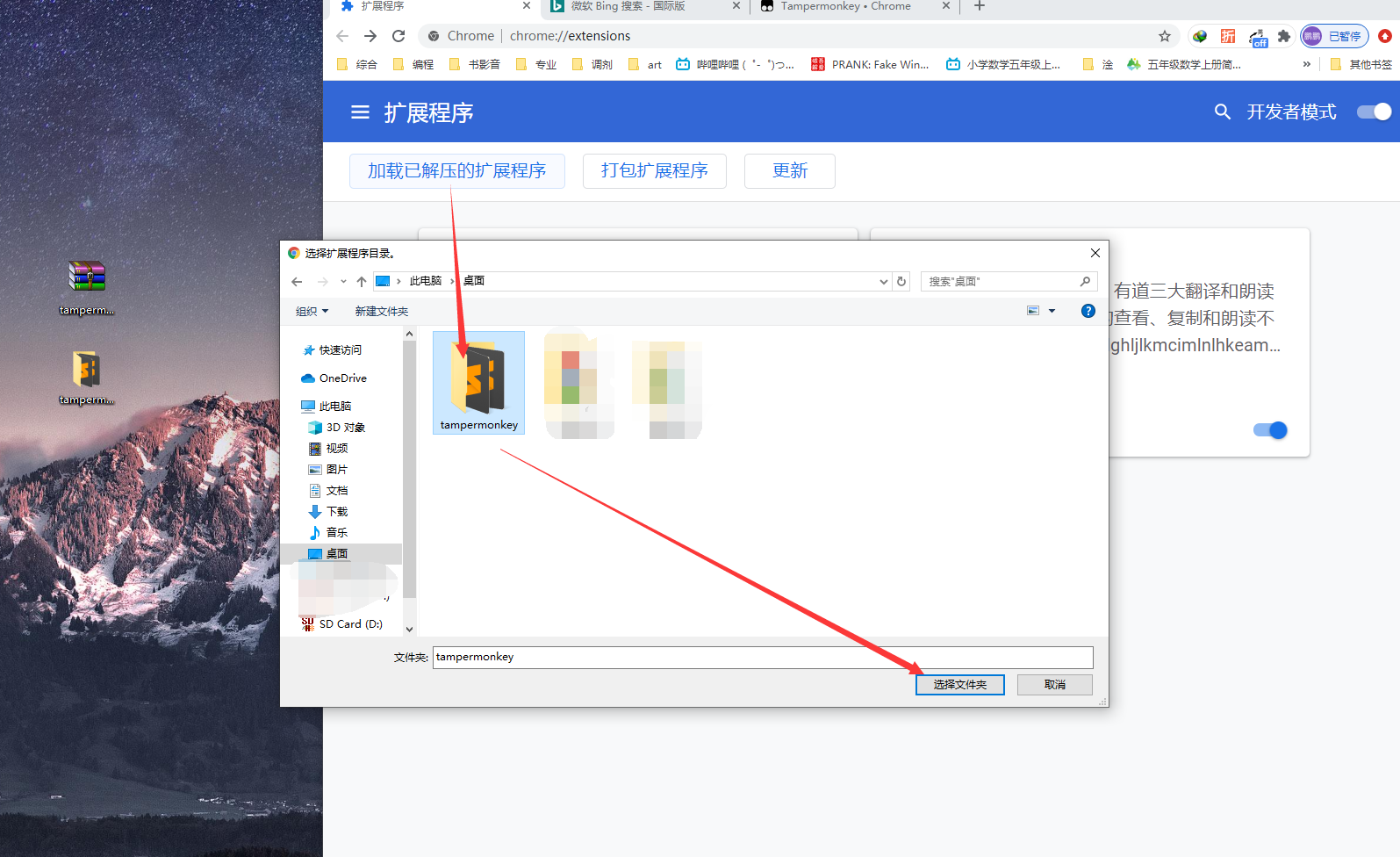The image size is (1400, 857).
Task: Bookmark this page with the star icon
Action: [x=1165, y=36]
